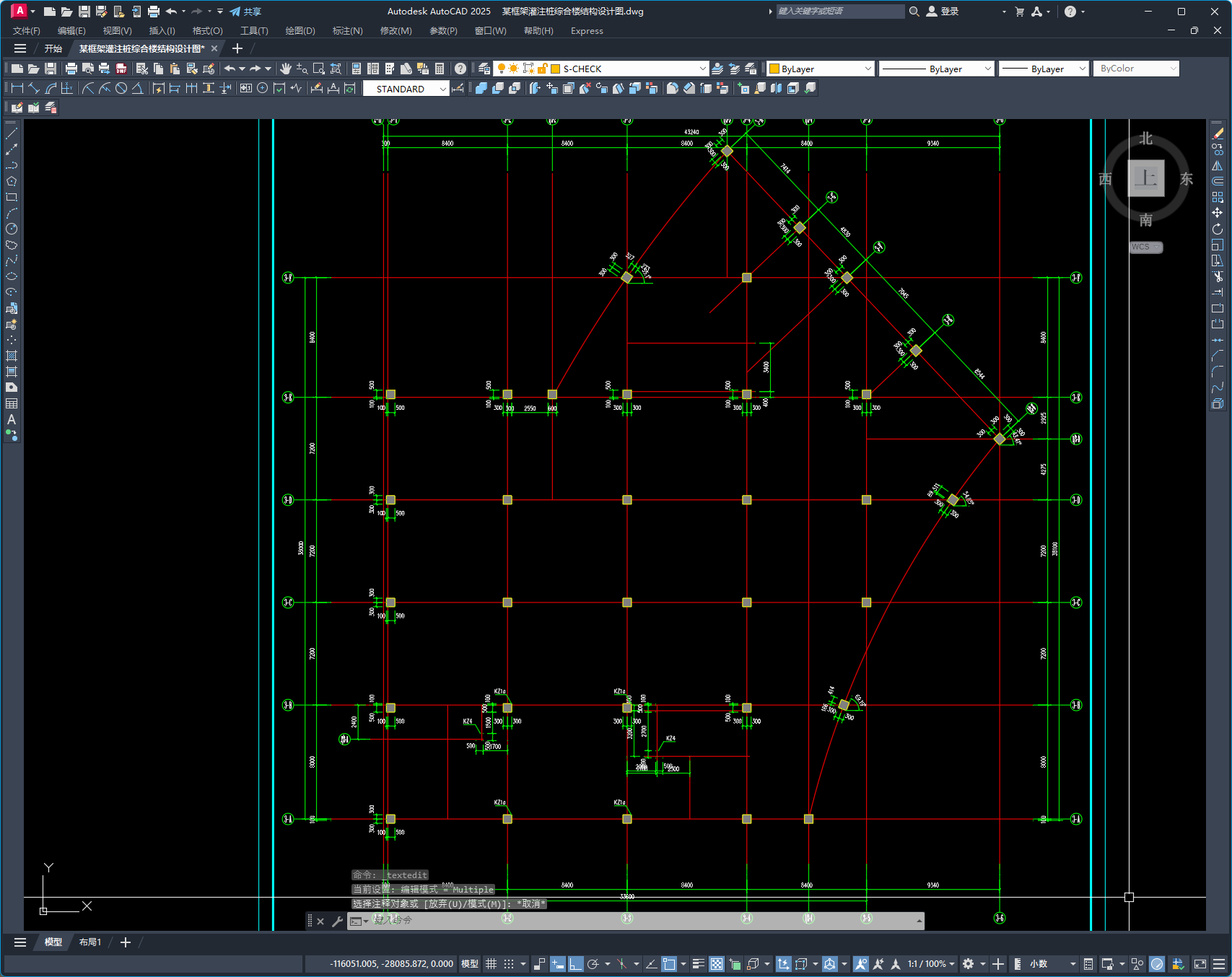Expand the application menu arrow beside A logo
1232x977 pixels.
click(x=32, y=12)
